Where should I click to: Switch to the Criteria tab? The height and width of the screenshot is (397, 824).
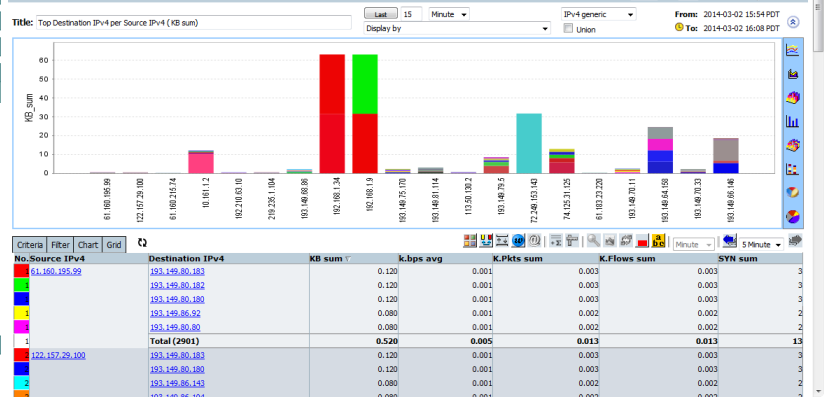(x=29, y=245)
